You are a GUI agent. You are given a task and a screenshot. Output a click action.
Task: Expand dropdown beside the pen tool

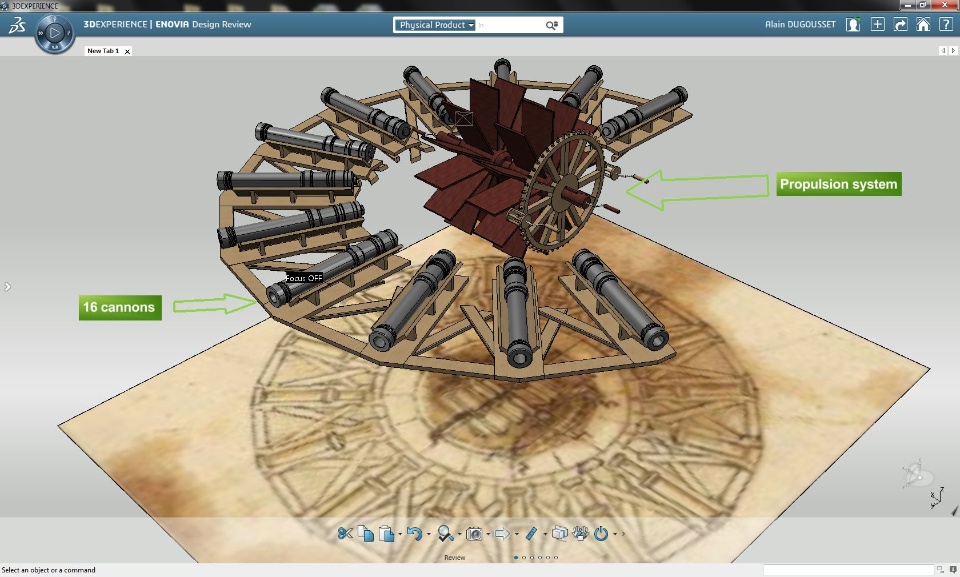(x=544, y=534)
